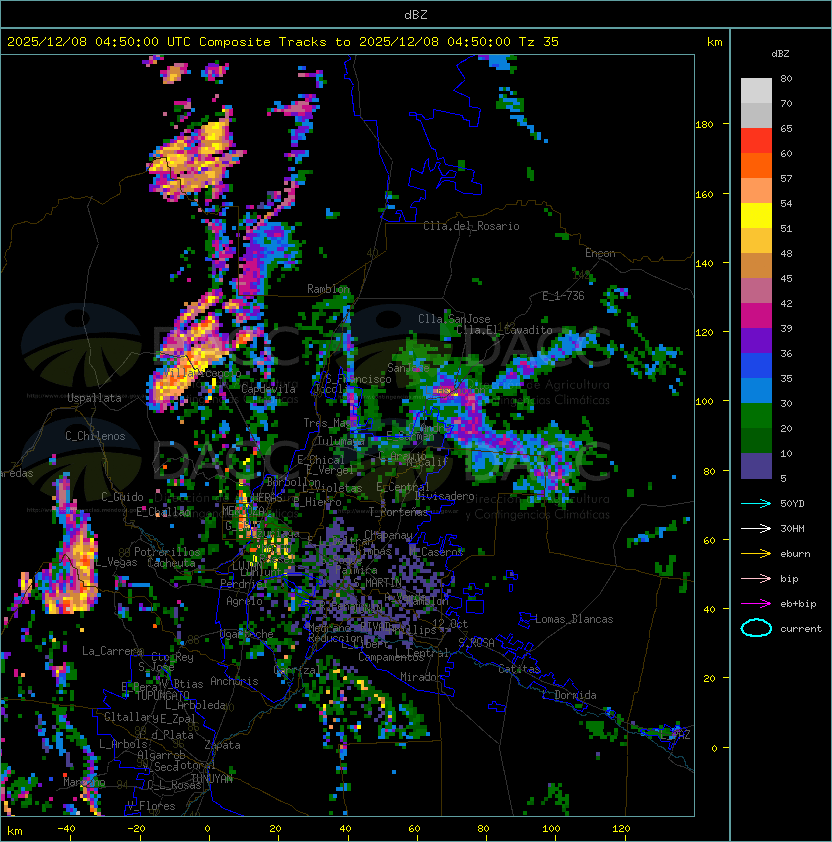Click the Encon label on the map
This screenshot has width=832, height=842.
coord(600,253)
